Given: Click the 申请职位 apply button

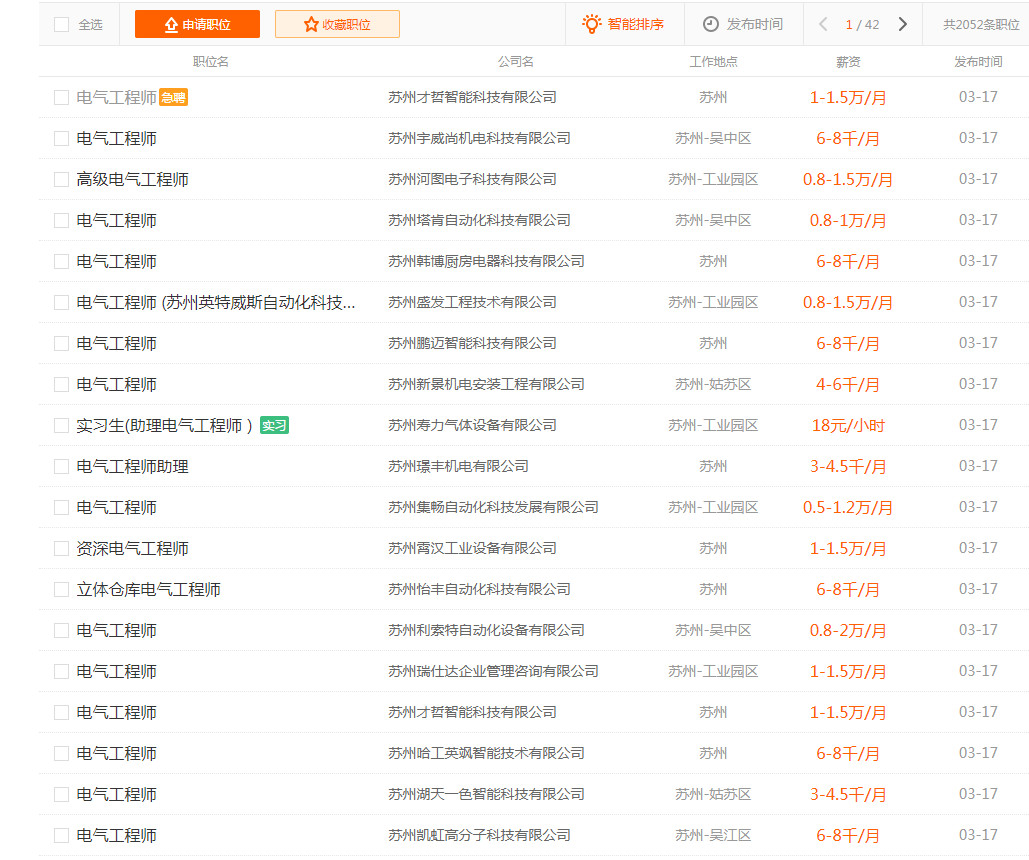Looking at the screenshot, I should 197,24.
